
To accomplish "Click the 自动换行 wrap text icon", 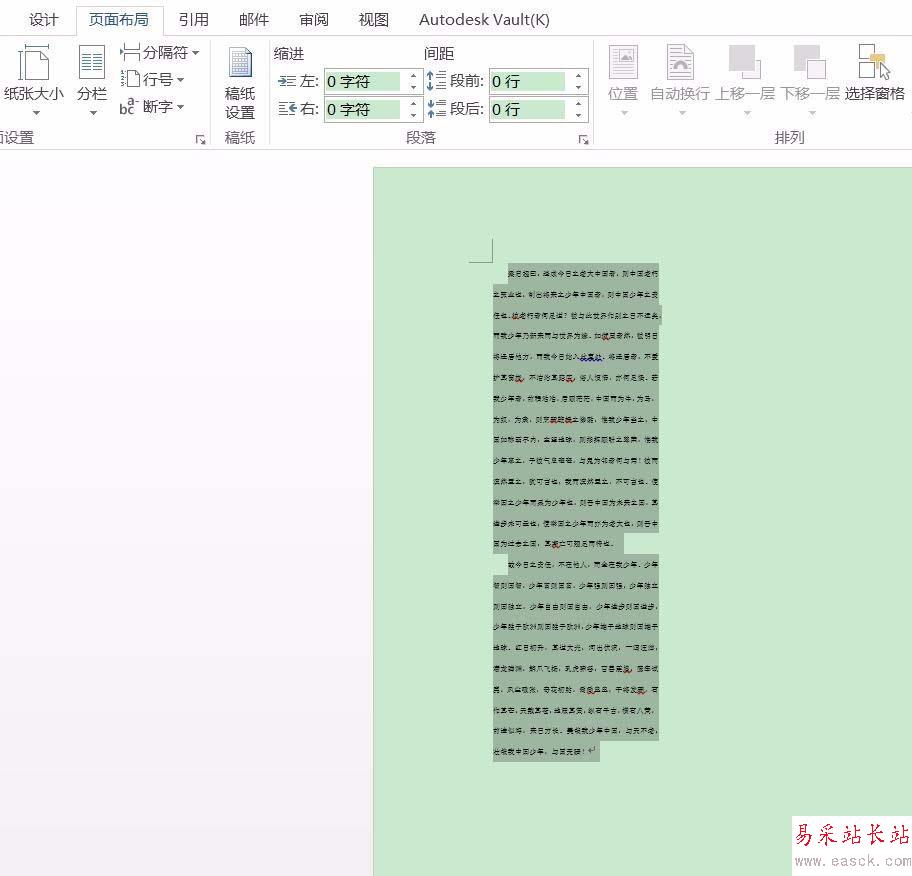I will 680,62.
